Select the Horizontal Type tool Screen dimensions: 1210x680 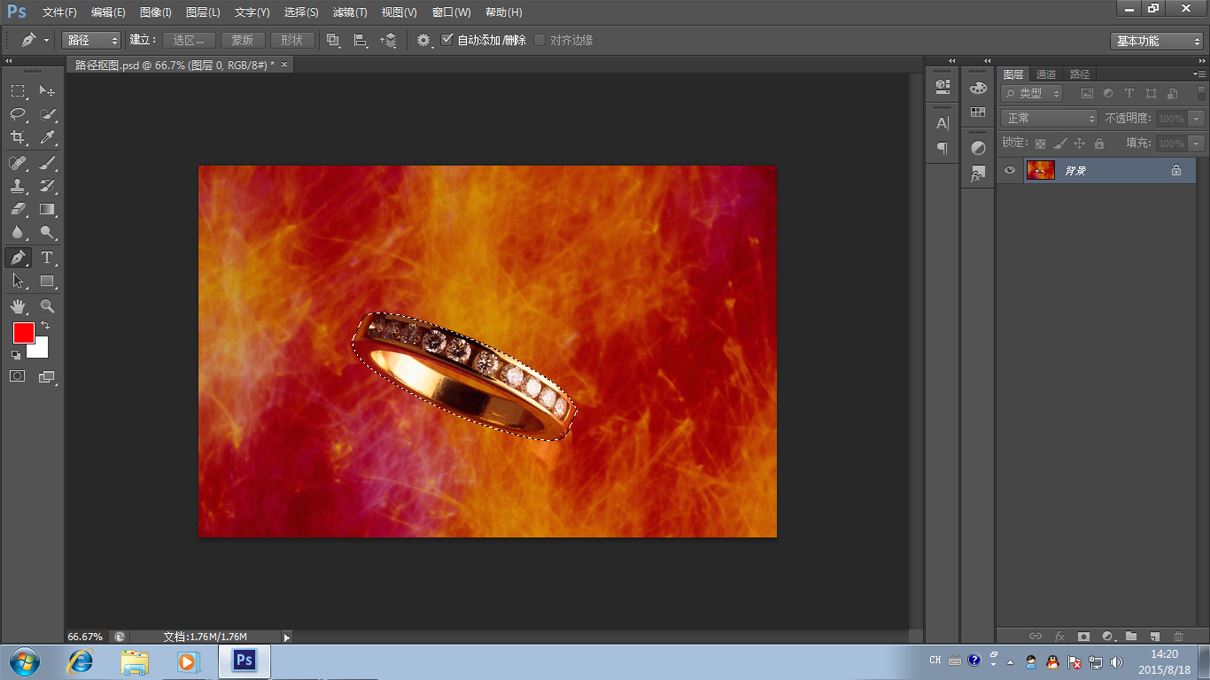[x=47, y=258]
